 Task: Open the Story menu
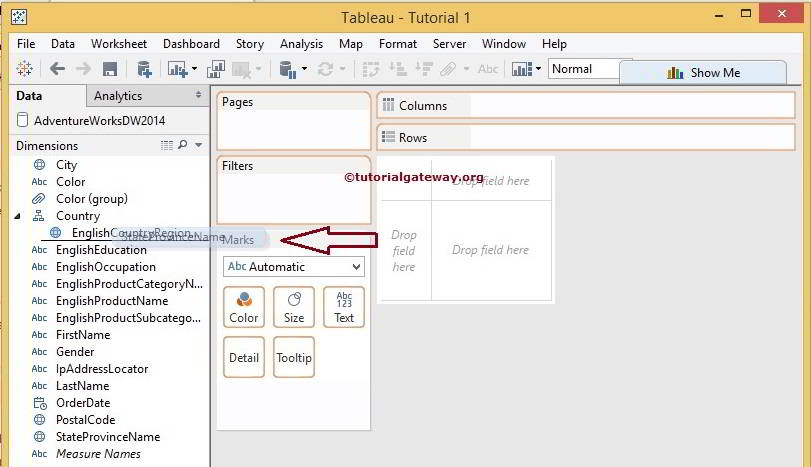tap(250, 44)
